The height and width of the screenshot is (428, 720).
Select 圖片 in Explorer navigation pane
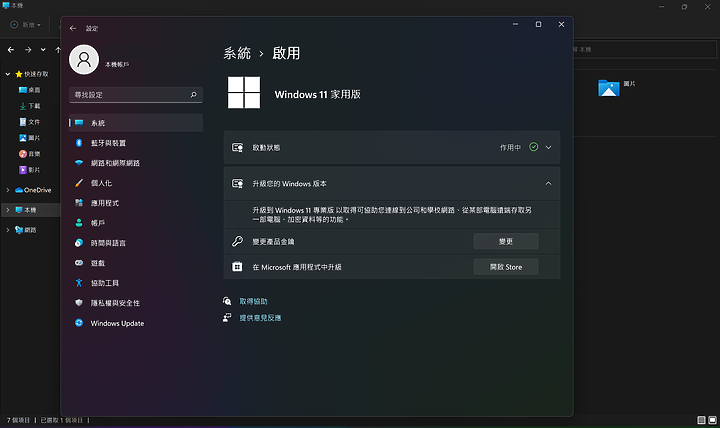[x=30, y=138]
